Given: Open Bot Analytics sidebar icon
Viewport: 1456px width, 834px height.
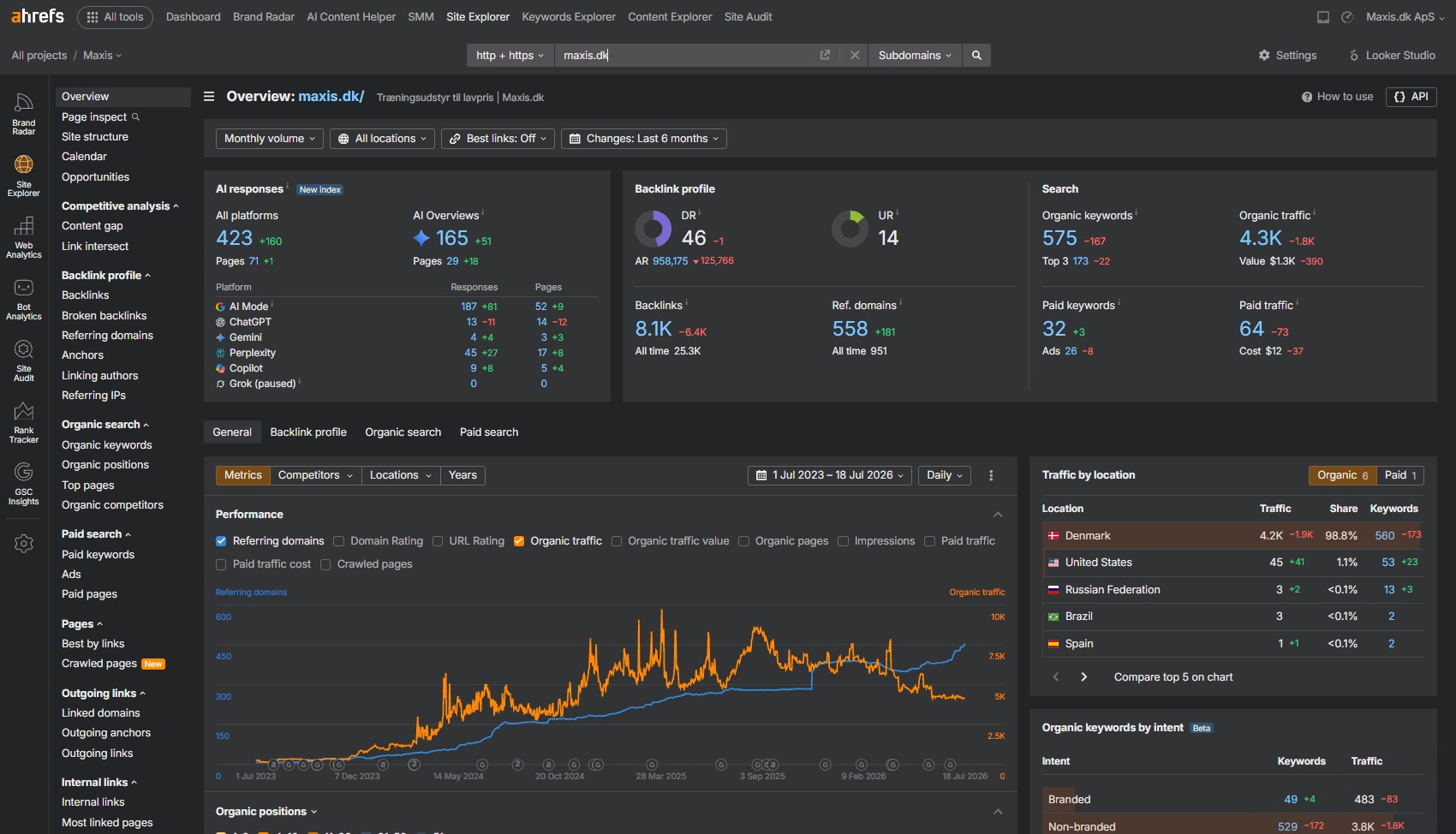Looking at the screenshot, I should [24, 299].
